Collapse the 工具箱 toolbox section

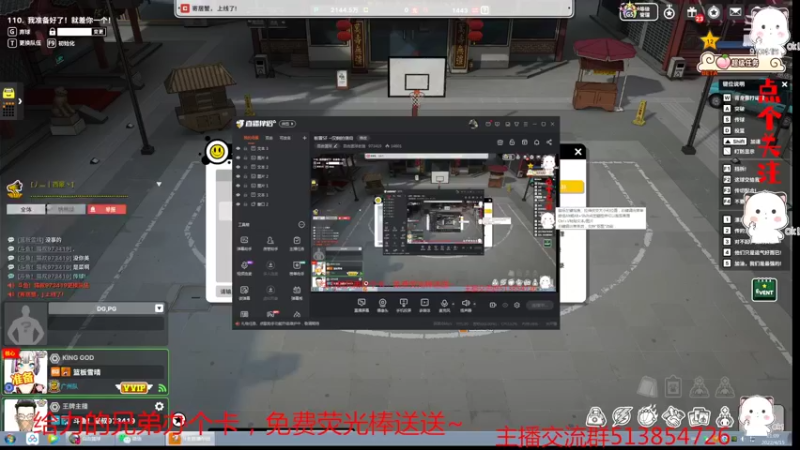[302, 224]
